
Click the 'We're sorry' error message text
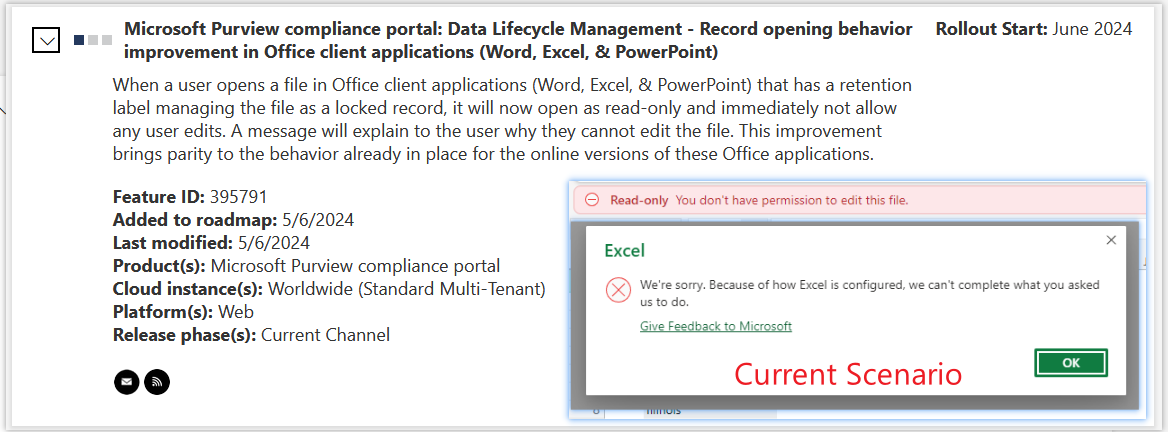tap(869, 293)
